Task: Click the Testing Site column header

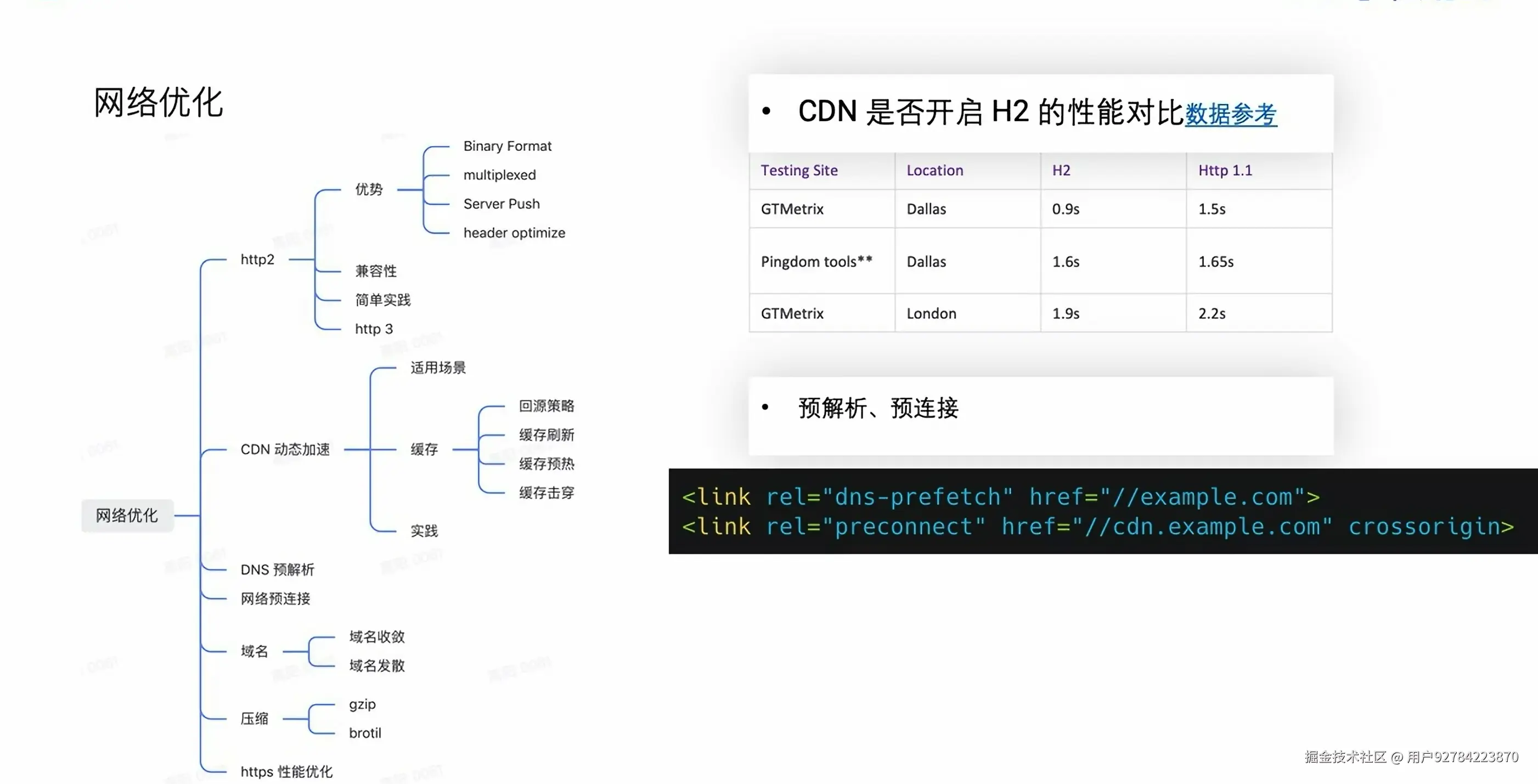Action: click(x=799, y=171)
